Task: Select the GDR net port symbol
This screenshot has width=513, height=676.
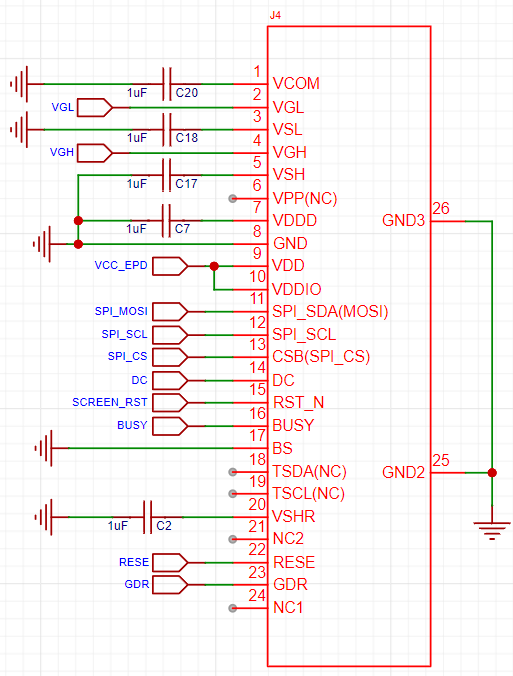Action: [x=170, y=585]
